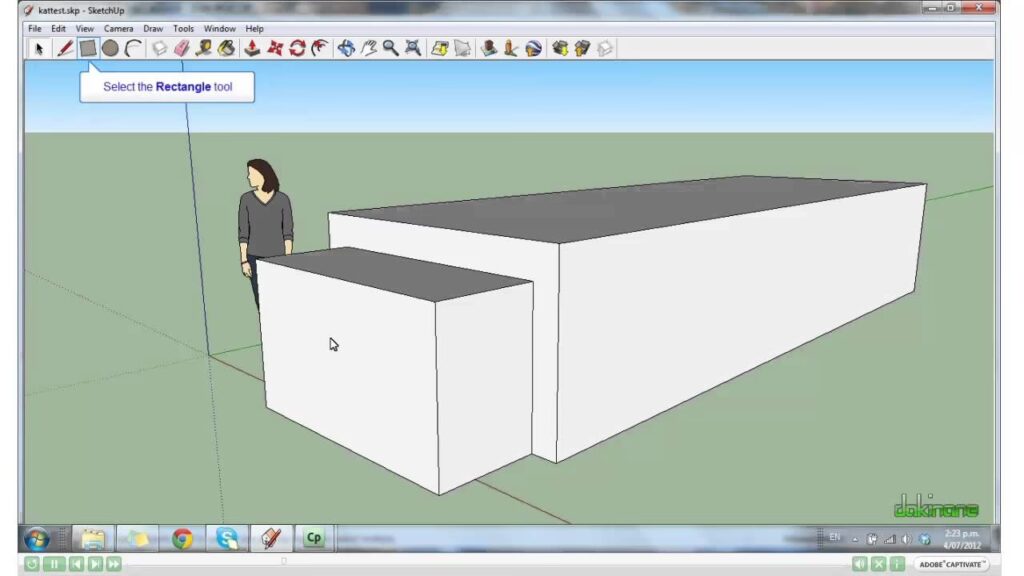The image size is (1024, 576).
Task: Activate the Push/Pull tool
Action: click(x=252, y=47)
